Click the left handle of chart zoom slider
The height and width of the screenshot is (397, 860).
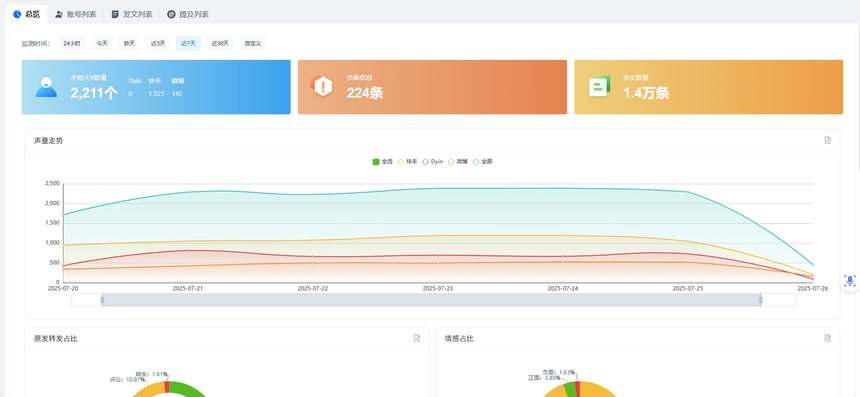[x=102, y=300]
